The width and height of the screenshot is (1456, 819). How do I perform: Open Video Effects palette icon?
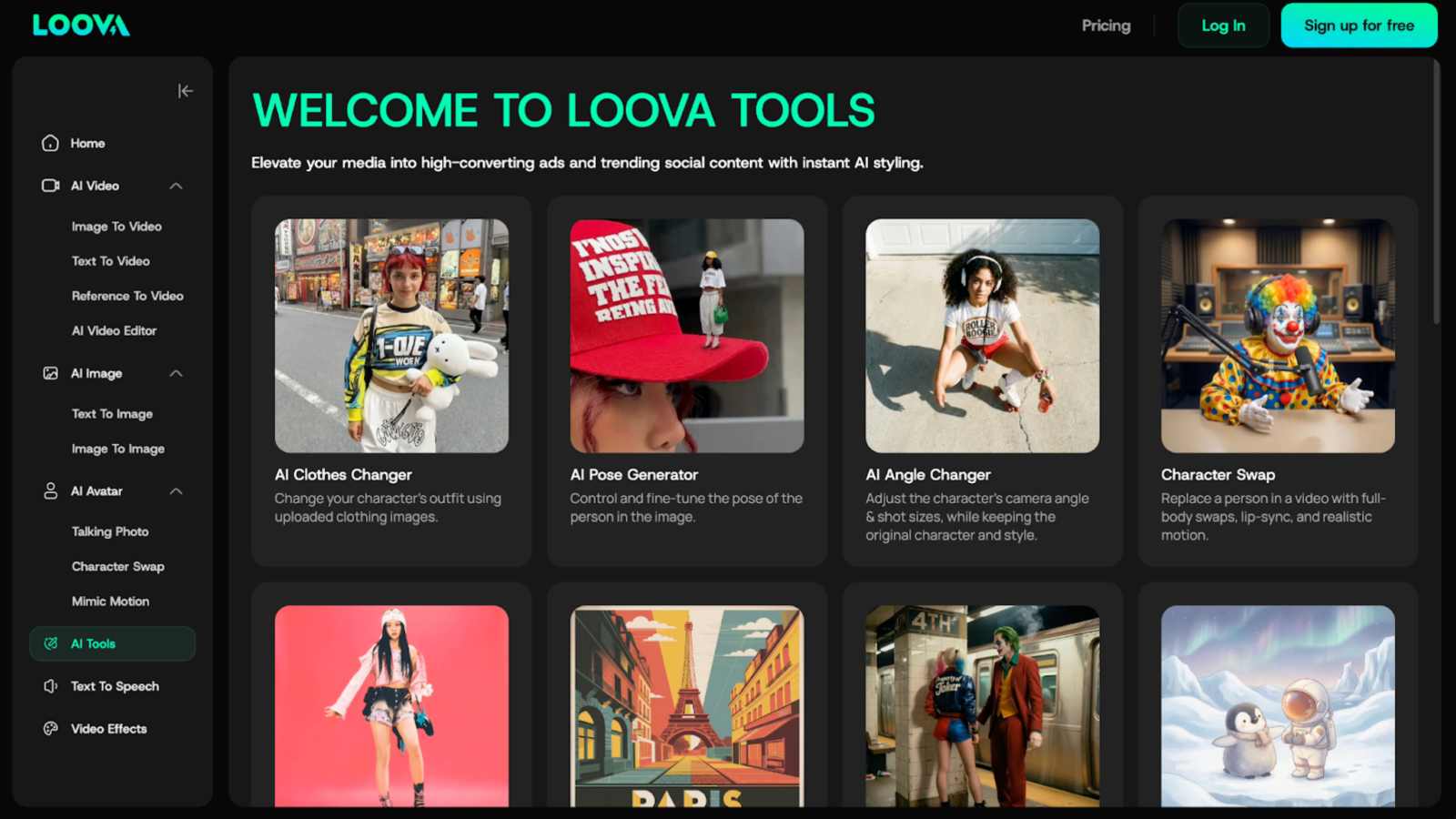[x=49, y=728]
